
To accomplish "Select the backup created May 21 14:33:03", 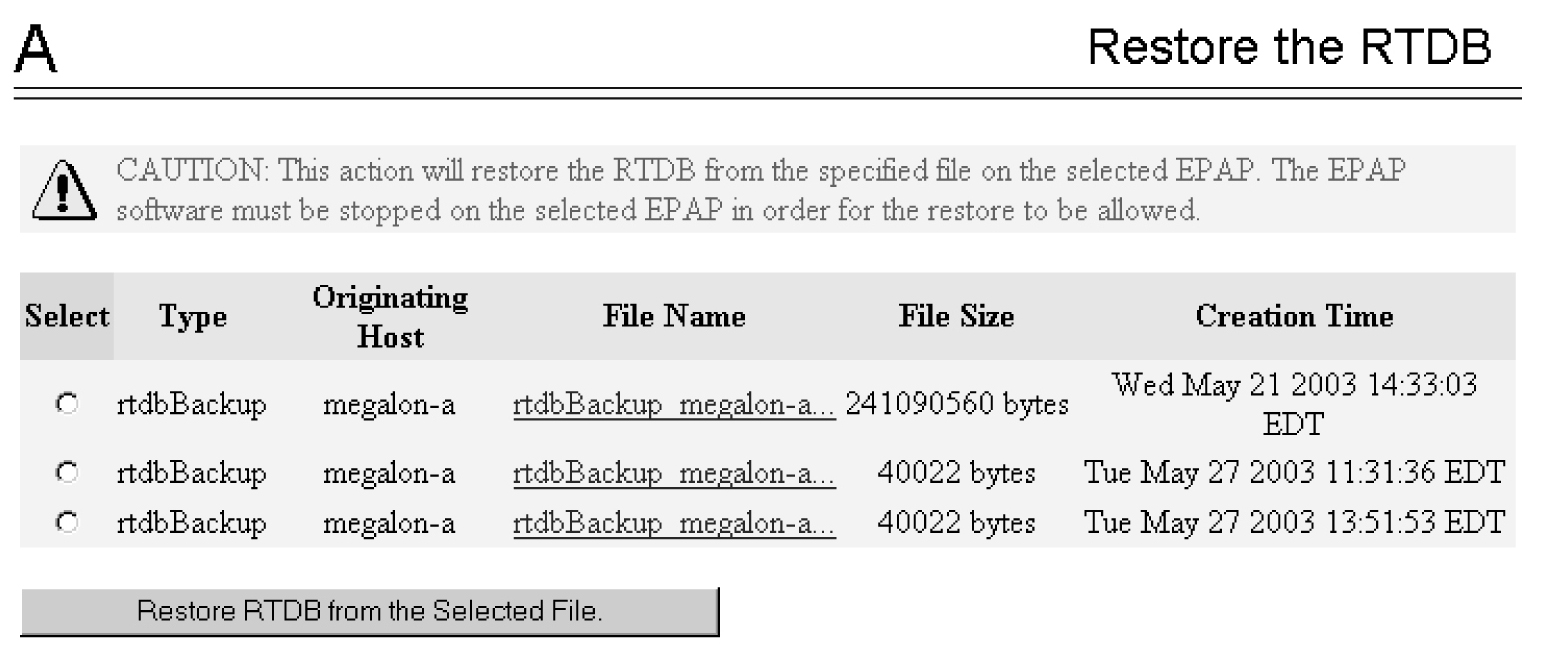I will 68,405.
